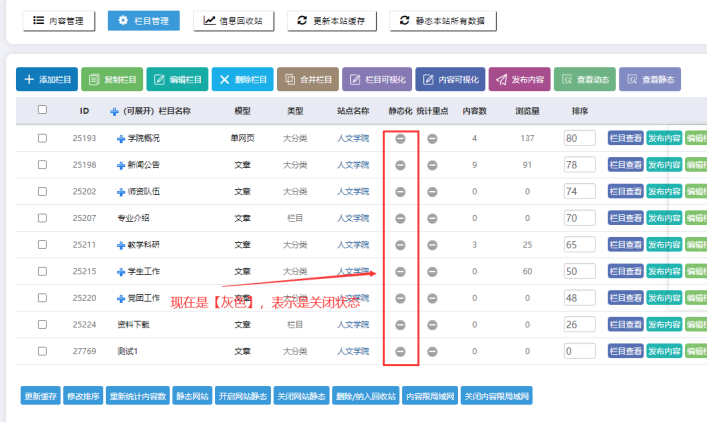Open the 信息回收站 tab
Screen dimensions: 708x423
(x=234, y=20)
